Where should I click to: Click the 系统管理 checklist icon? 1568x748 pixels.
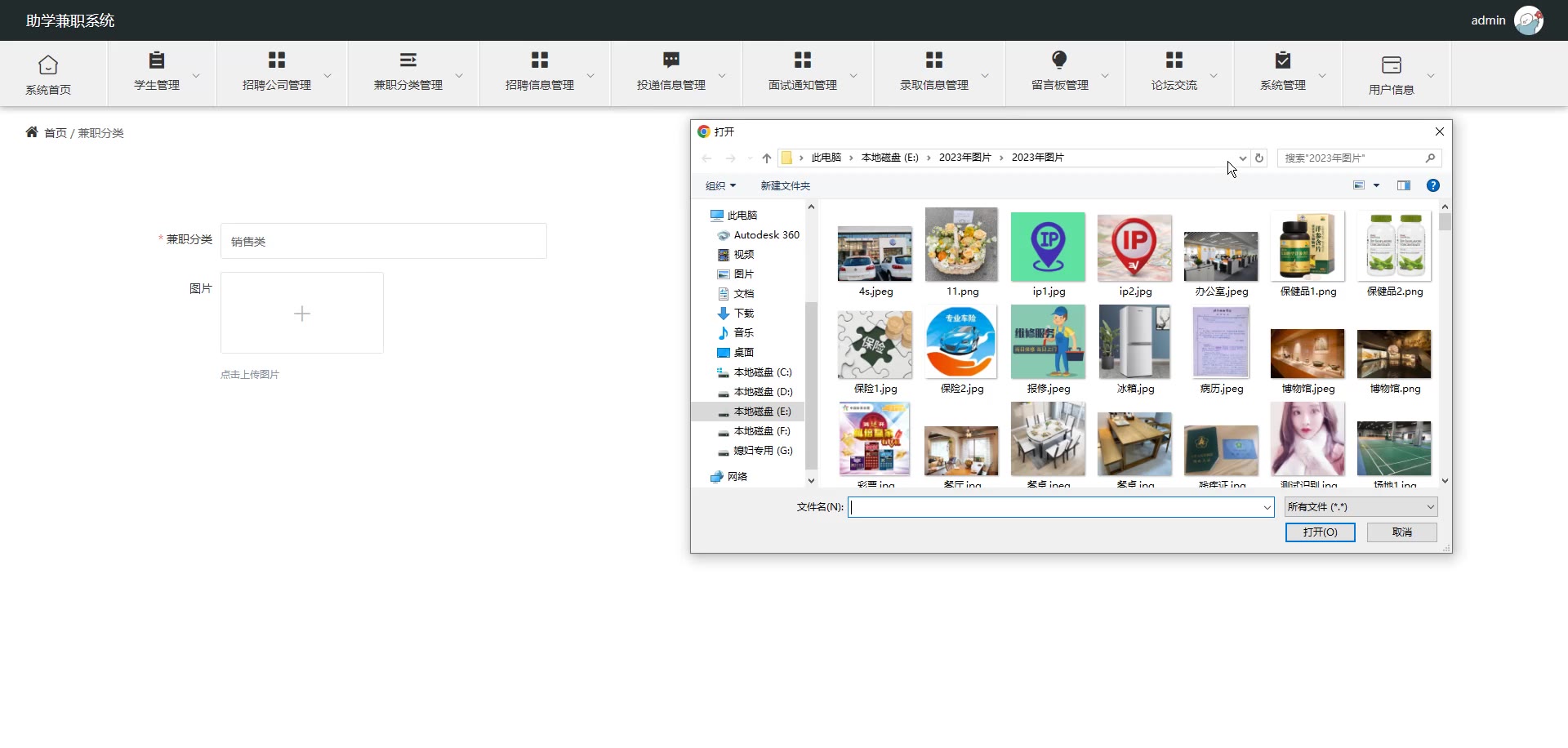click(1283, 60)
